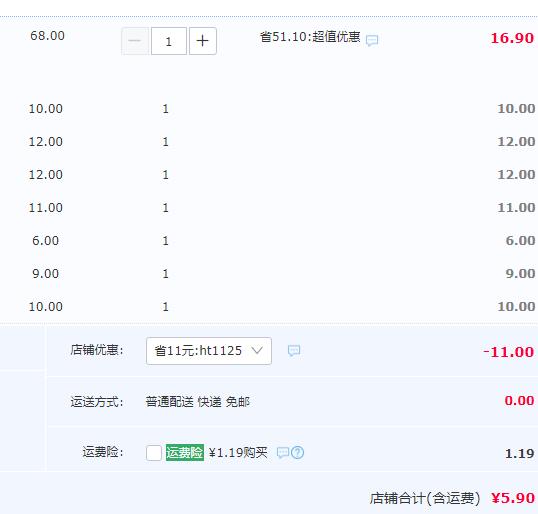Click the green 运费险 badge

click(185, 453)
